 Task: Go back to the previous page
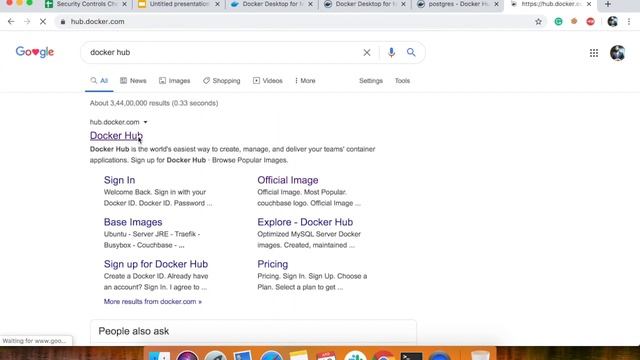11,22
